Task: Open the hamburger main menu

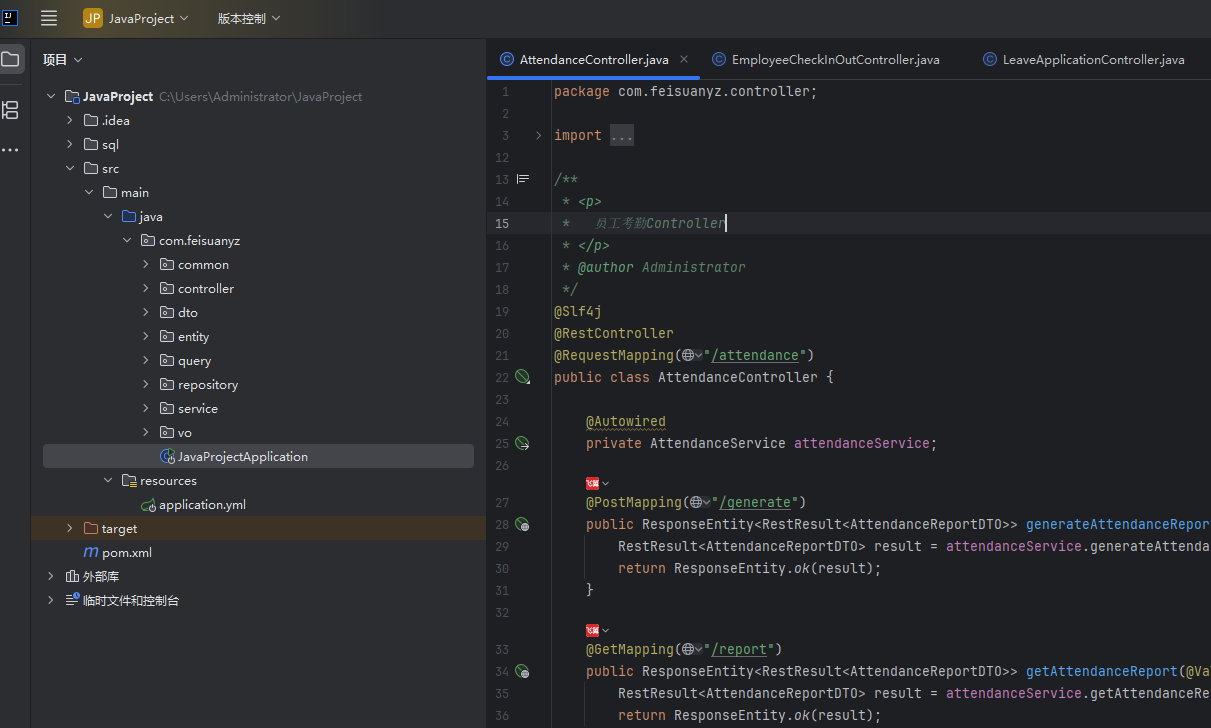Action: click(49, 18)
